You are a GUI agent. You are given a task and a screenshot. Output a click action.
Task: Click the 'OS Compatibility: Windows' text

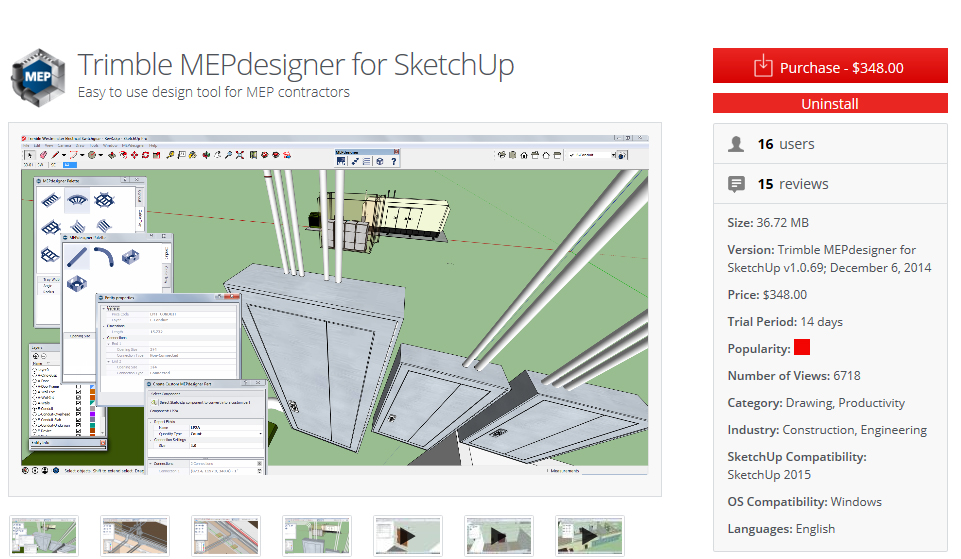tap(804, 502)
